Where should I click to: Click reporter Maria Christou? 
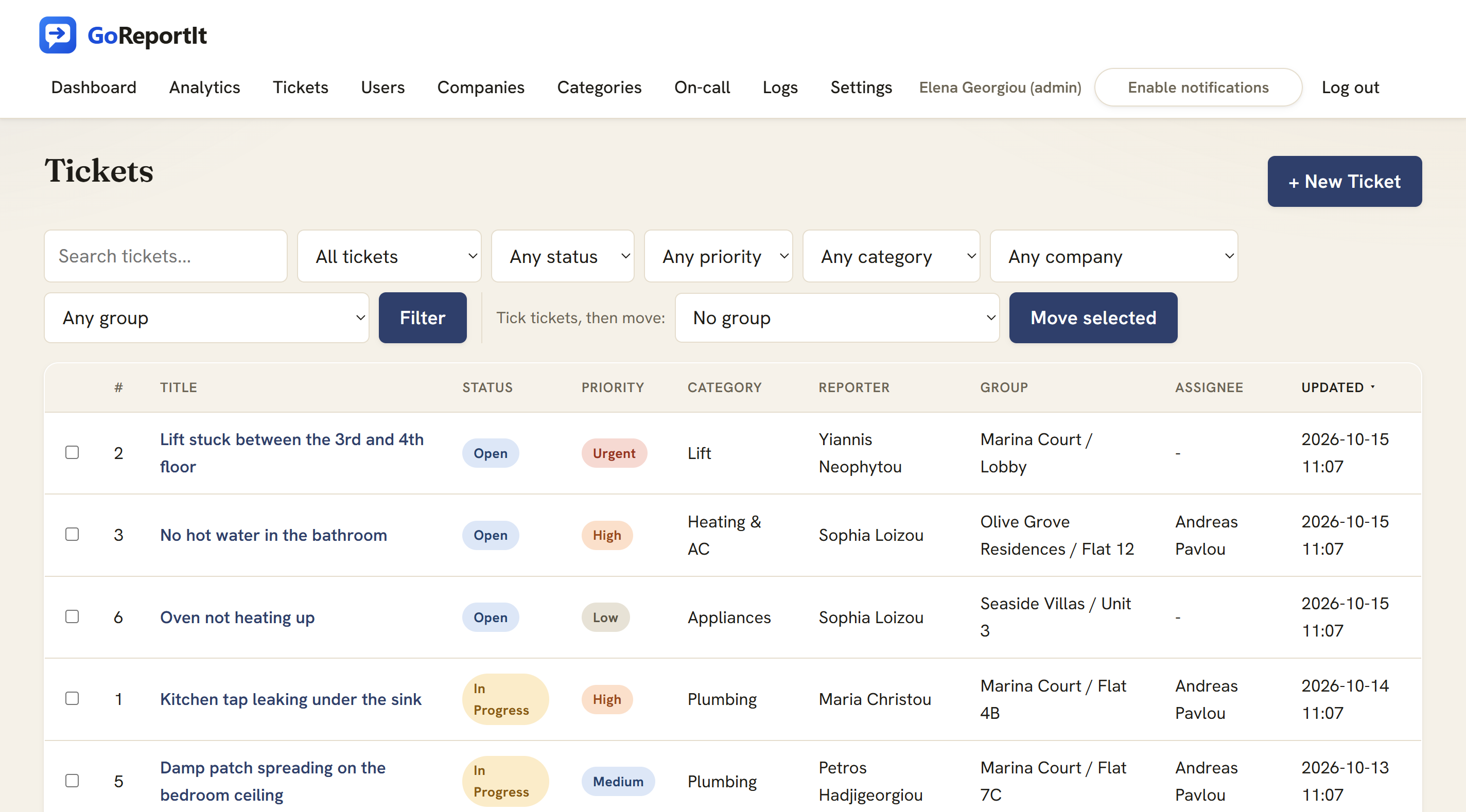[875, 699]
